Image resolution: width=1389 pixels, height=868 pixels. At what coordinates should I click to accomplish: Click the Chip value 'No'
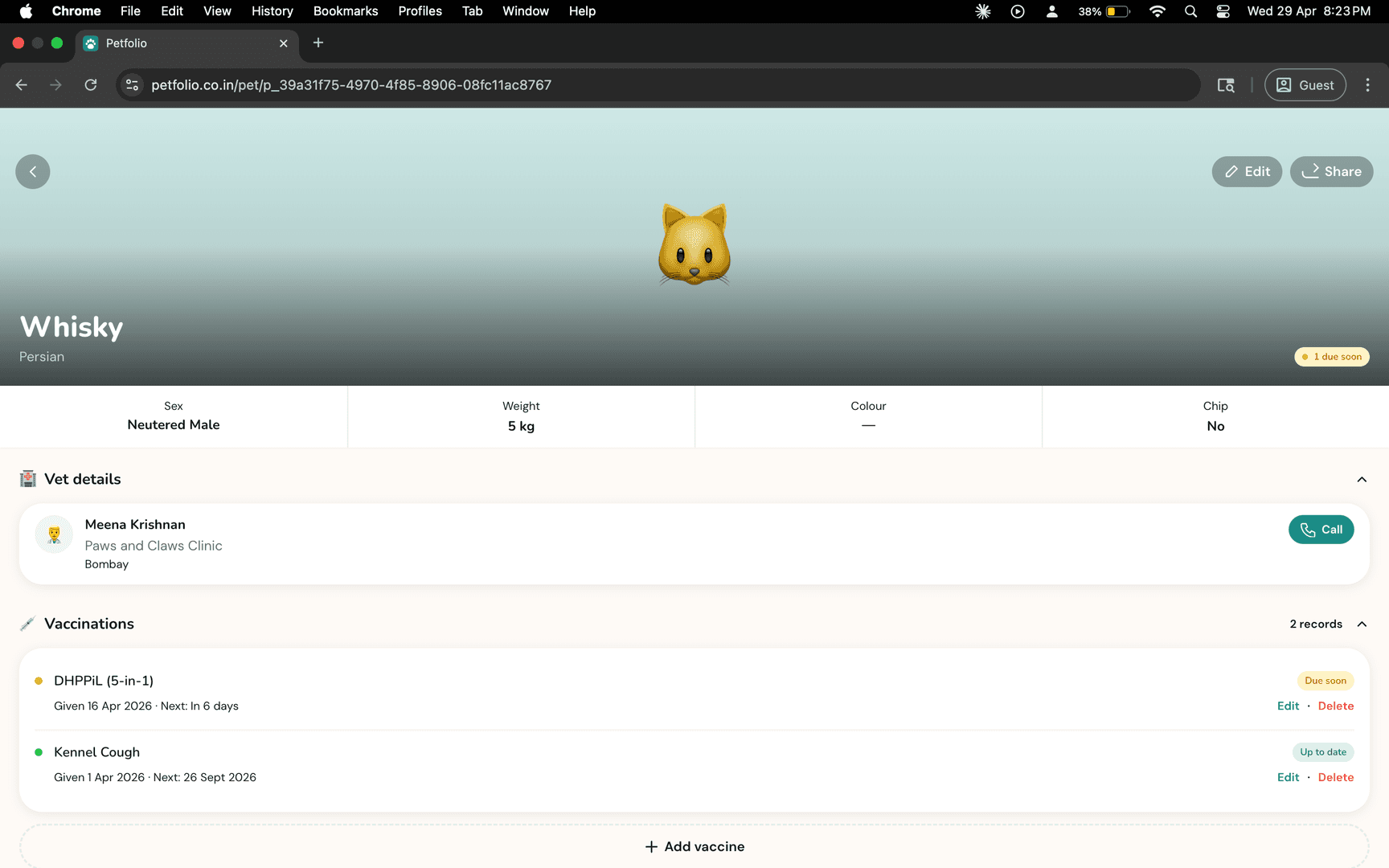1215,426
